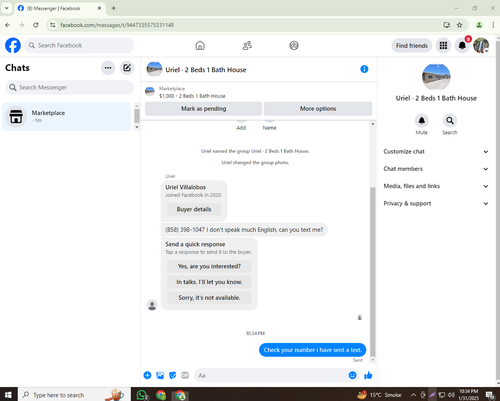Select the Messenger browser tab
This screenshot has width=500, height=401.
coord(60,8)
